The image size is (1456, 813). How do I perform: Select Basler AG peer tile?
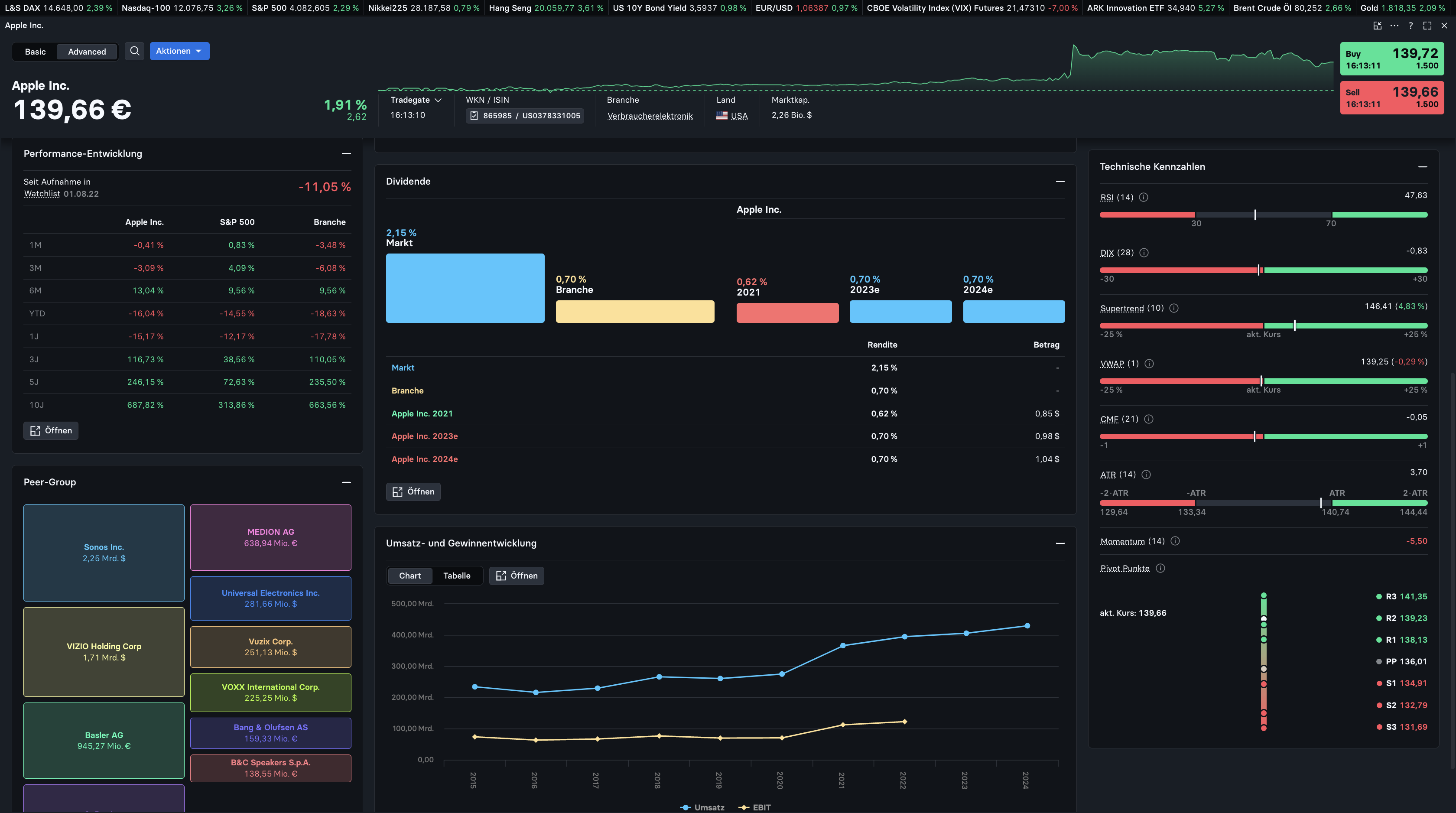(x=104, y=740)
